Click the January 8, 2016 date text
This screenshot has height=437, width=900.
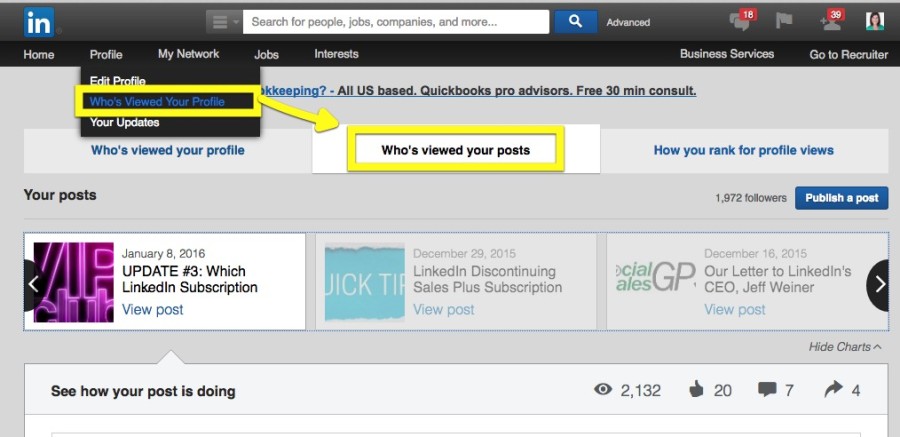tap(164, 253)
